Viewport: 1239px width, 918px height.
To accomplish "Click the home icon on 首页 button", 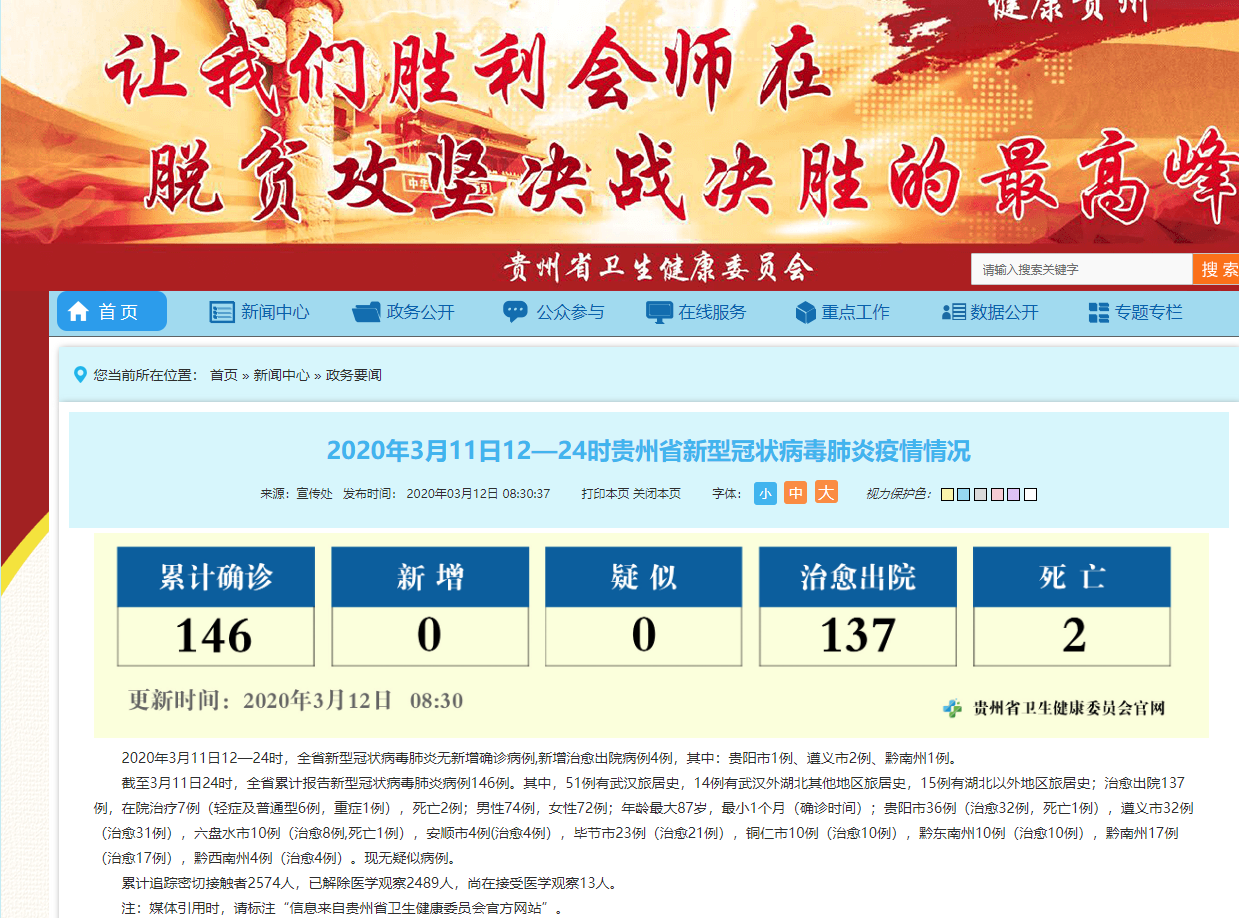I will pos(78,312).
